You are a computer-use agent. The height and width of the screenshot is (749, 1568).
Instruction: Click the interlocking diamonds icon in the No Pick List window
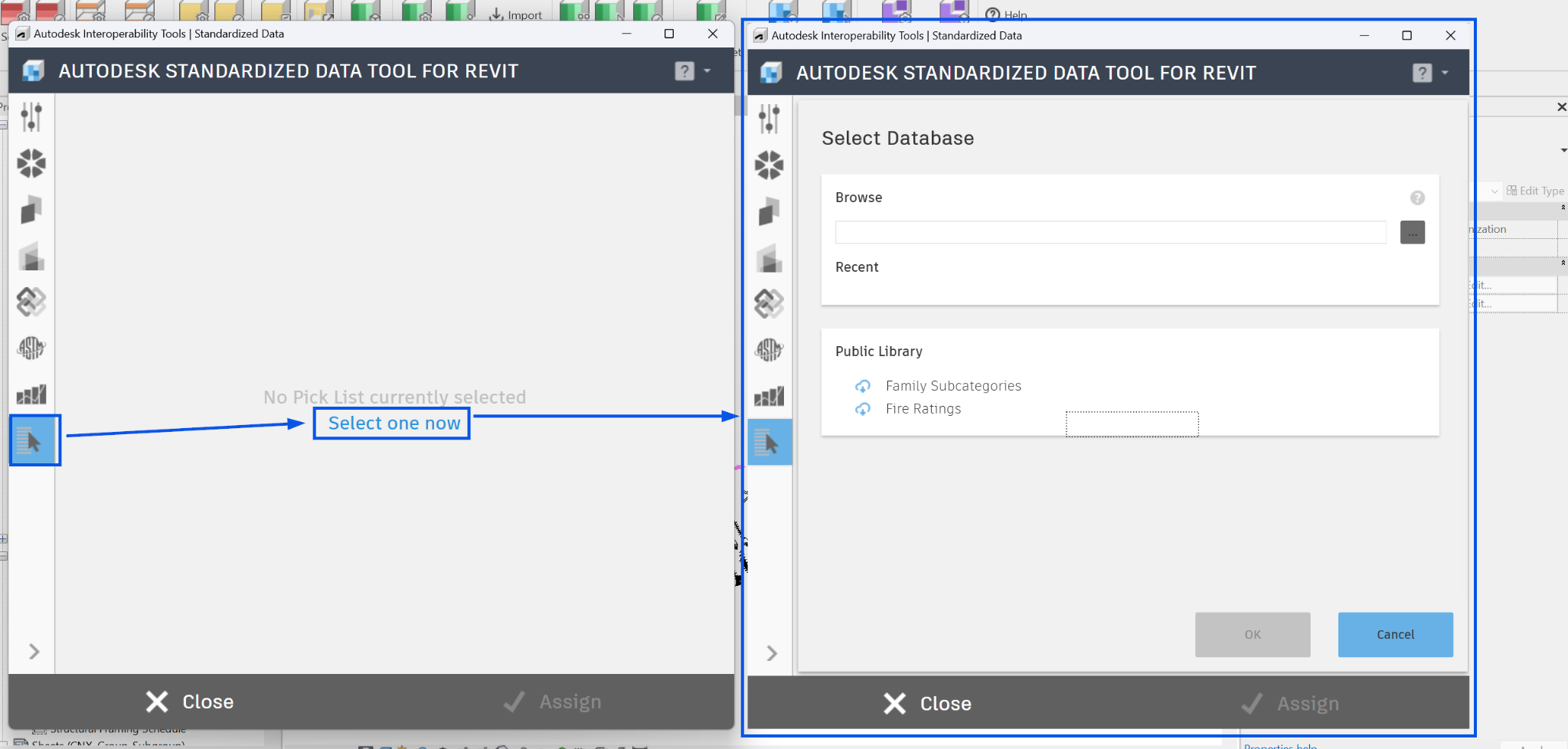click(x=31, y=302)
